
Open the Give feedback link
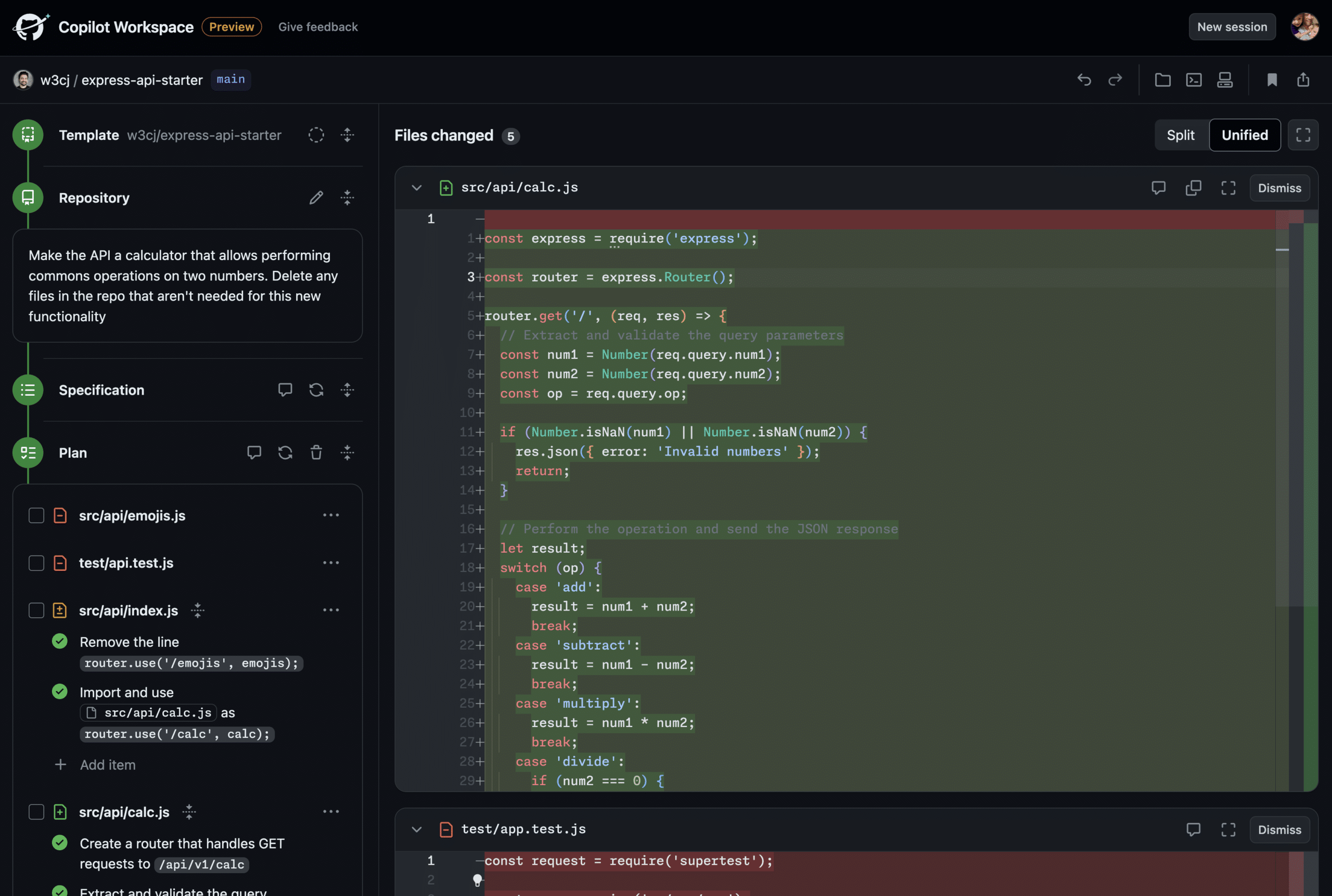click(x=318, y=27)
